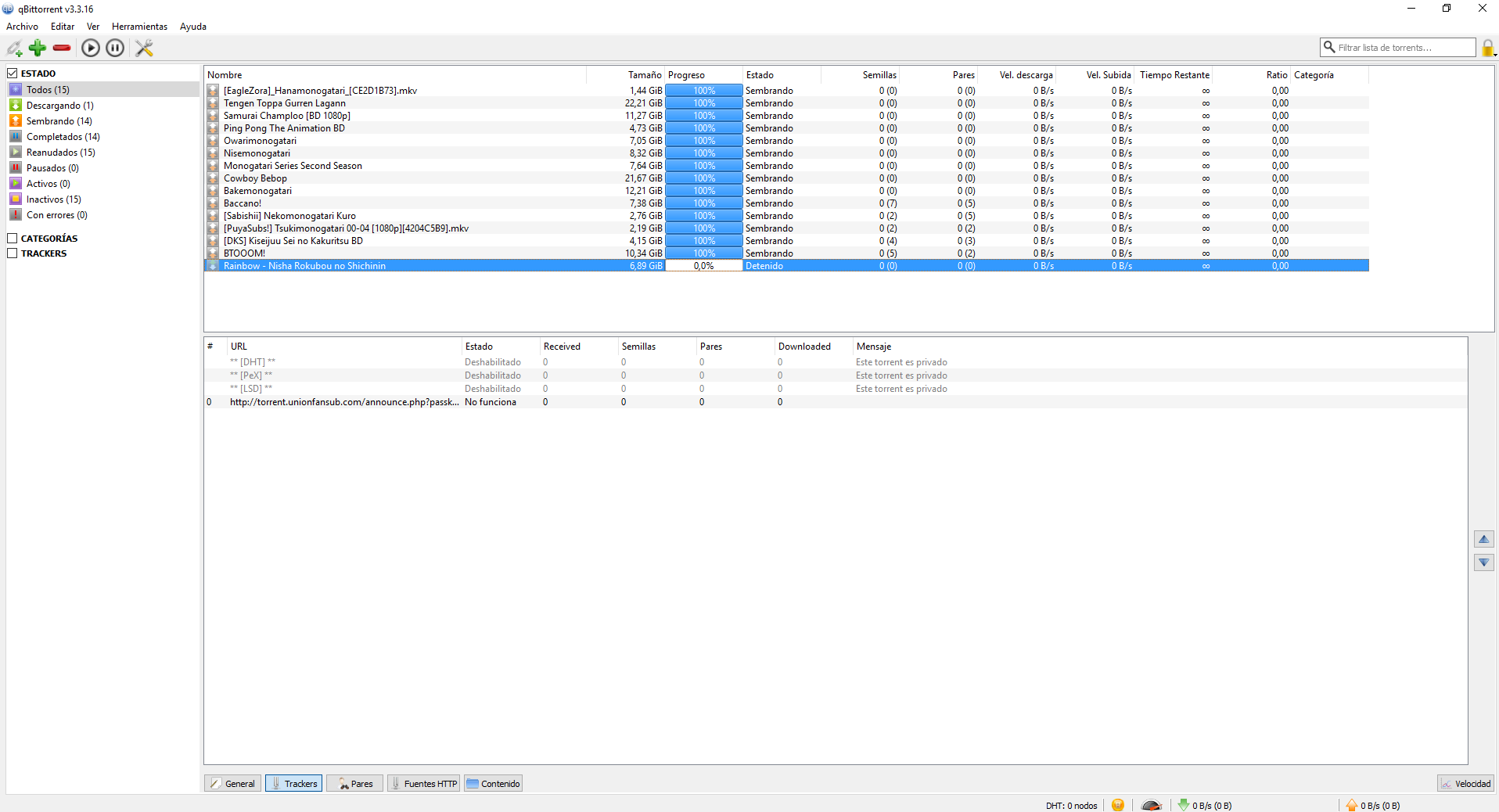Select the Samurai Champloo [BD 1080p] torrent

pyautogui.click(x=786, y=116)
